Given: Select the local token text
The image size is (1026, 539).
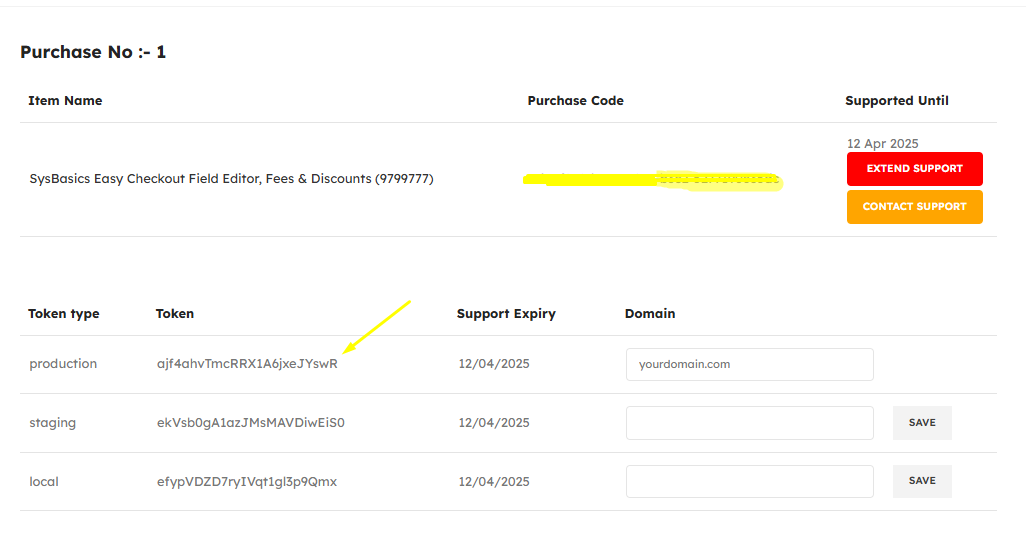Looking at the screenshot, I should 247,482.
